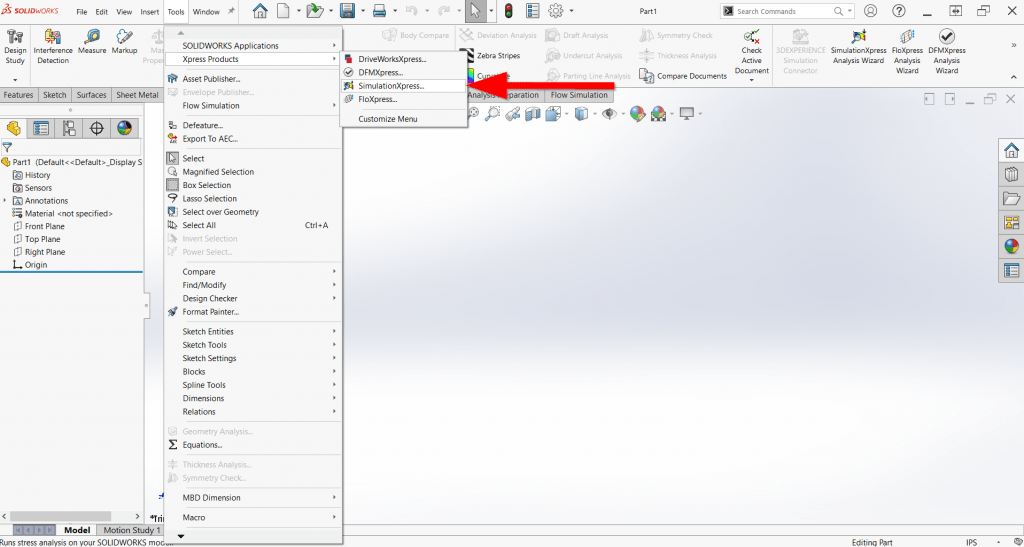Image resolution: width=1024 pixels, height=547 pixels.
Task: Select the Measure tool
Action: point(92,42)
